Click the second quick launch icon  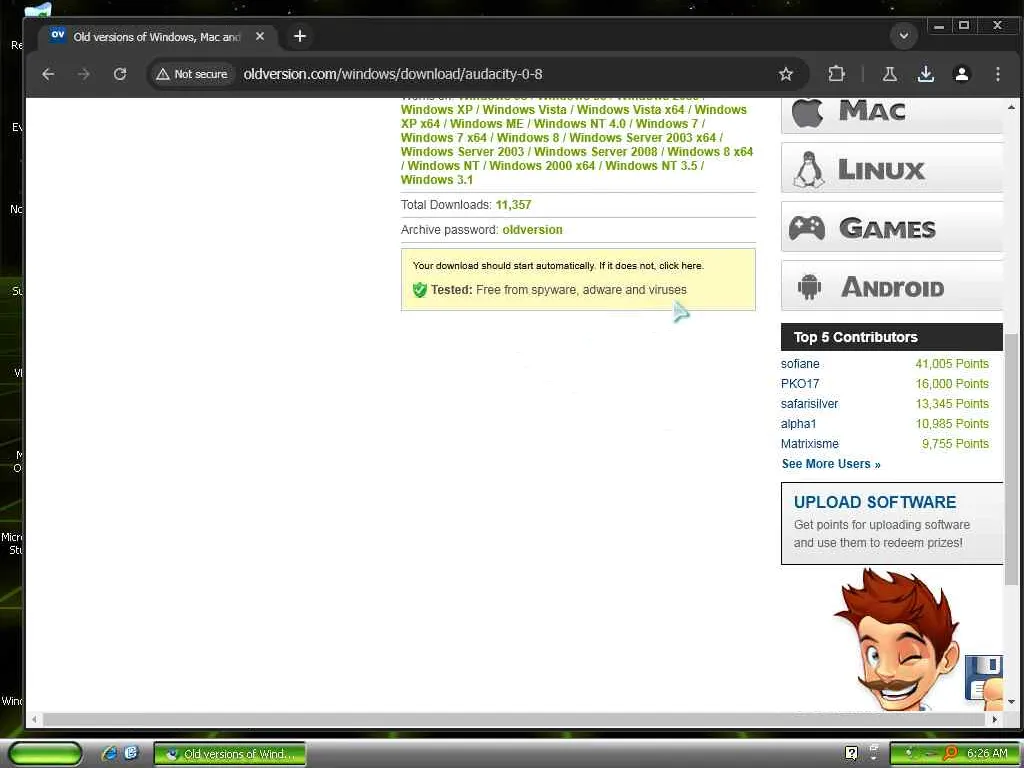click(131, 753)
